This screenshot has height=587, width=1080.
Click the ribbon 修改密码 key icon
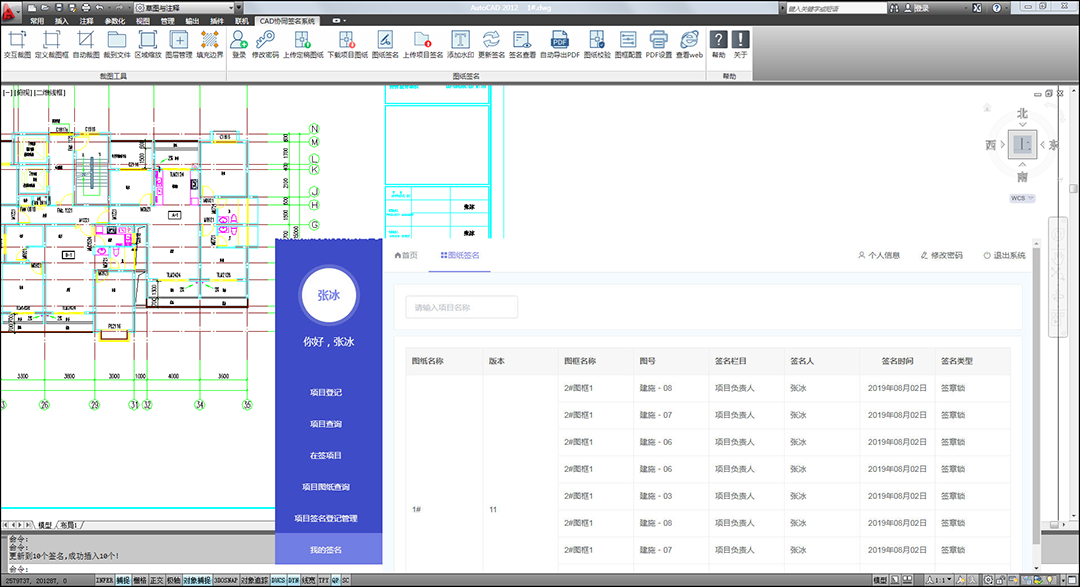(265, 40)
